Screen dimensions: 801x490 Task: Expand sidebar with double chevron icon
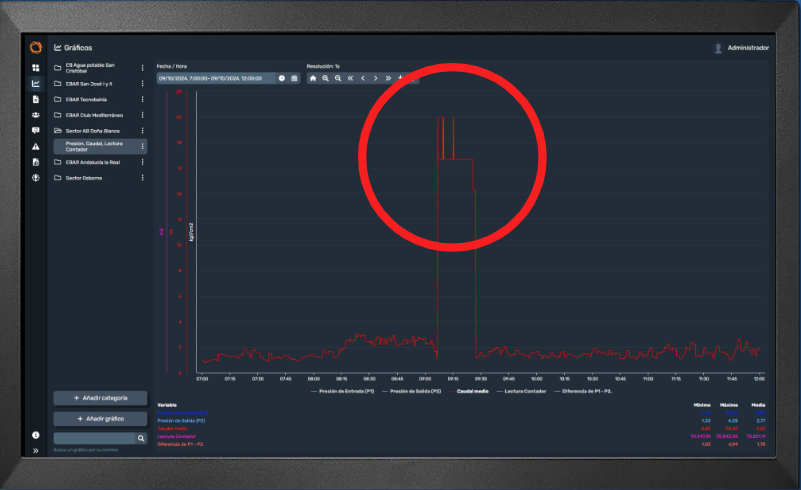click(x=36, y=451)
